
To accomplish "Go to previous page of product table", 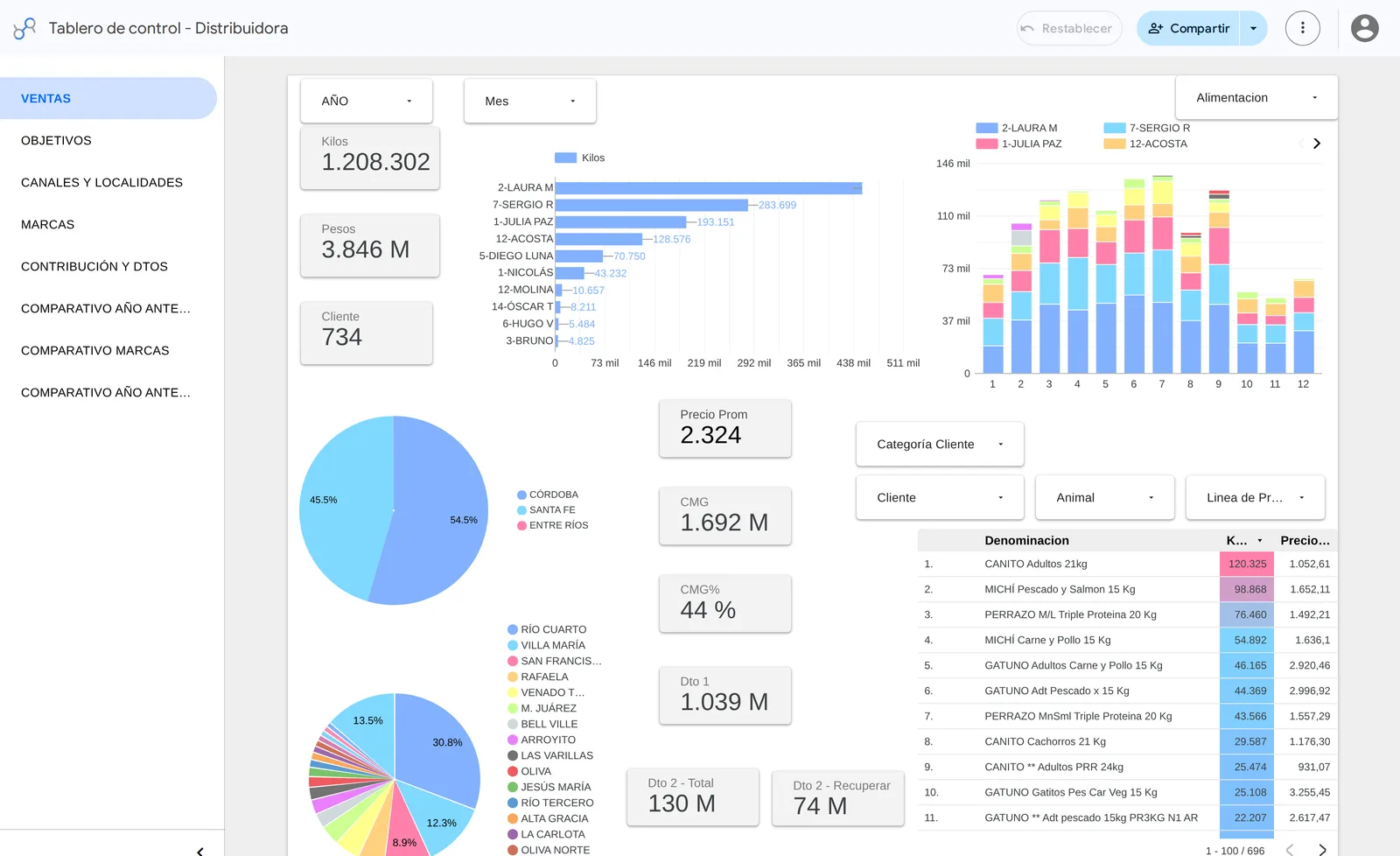I will coord(1290,850).
